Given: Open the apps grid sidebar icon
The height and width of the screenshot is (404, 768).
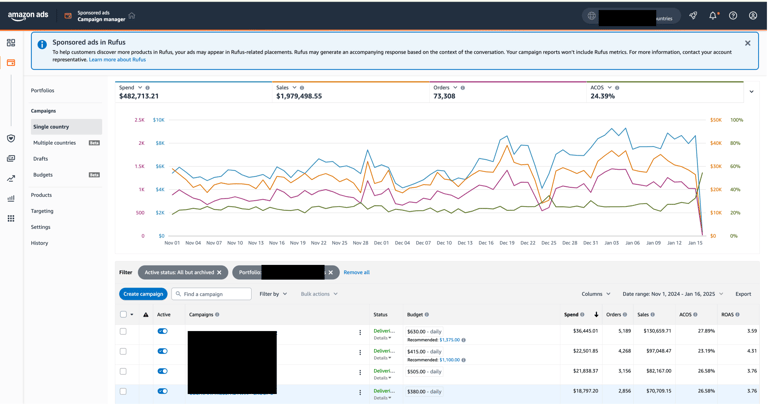Looking at the screenshot, I should 11,218.
